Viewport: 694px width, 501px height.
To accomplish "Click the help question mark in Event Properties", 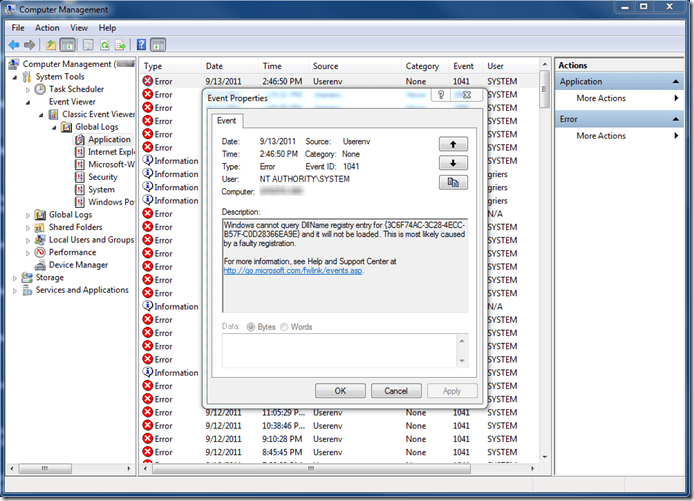I will click(x=441, y=96).
